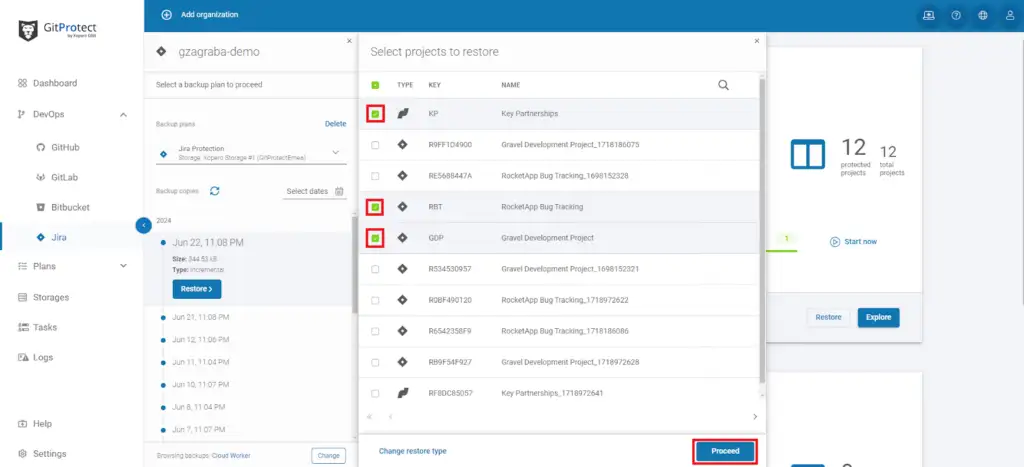
Task: Open the user profile icon
Action: click(x=1010, y=16)
